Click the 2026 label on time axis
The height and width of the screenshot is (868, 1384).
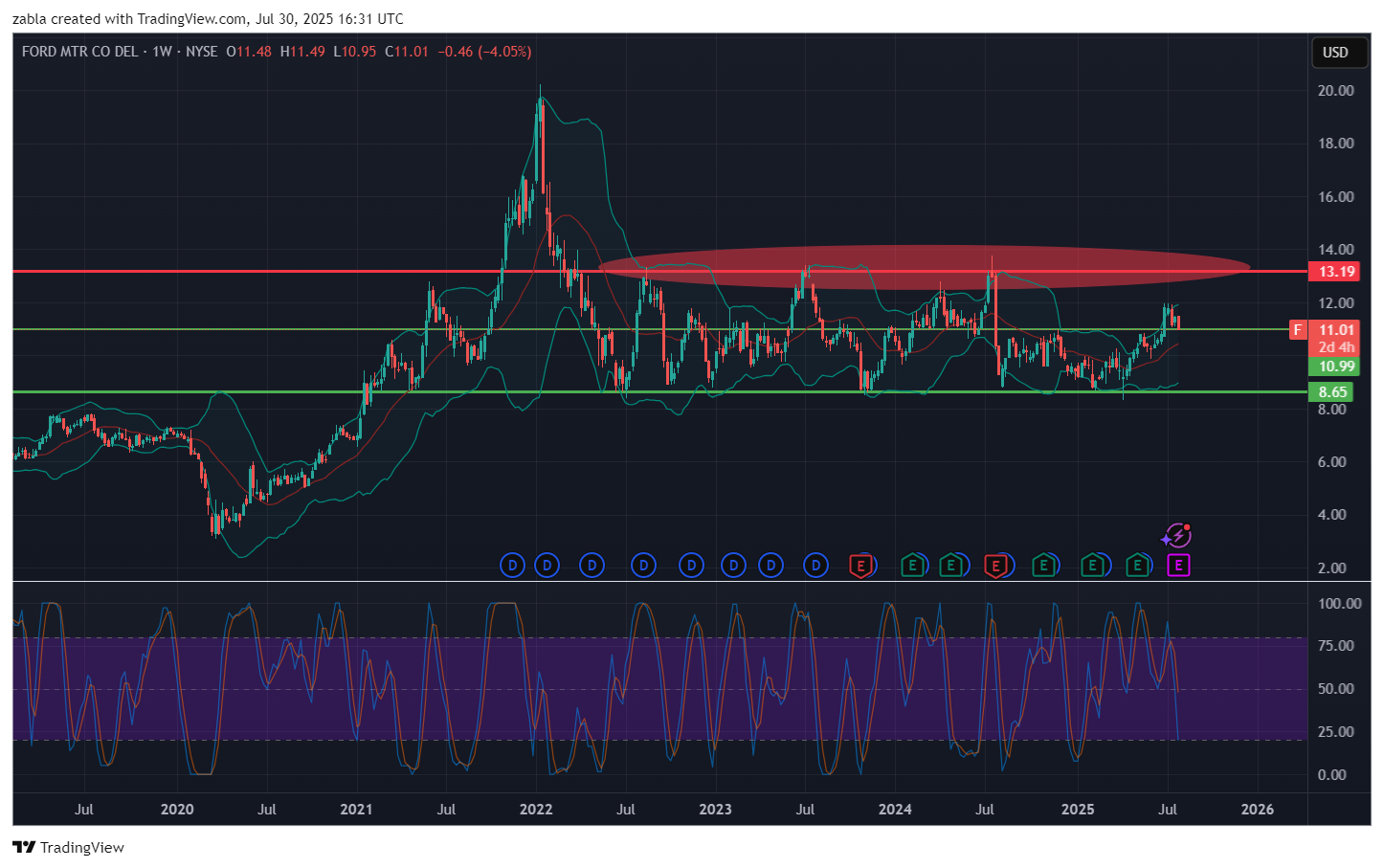tap(1257, 810)
